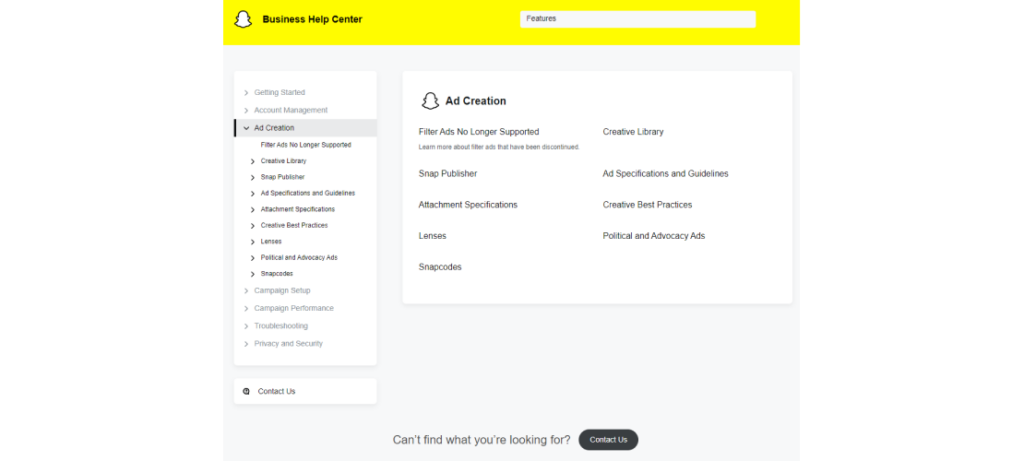This screenshot has height=461, width=1024.
Task: Select Lenses in sidebar tree
Action: click(x=271, y=242)
